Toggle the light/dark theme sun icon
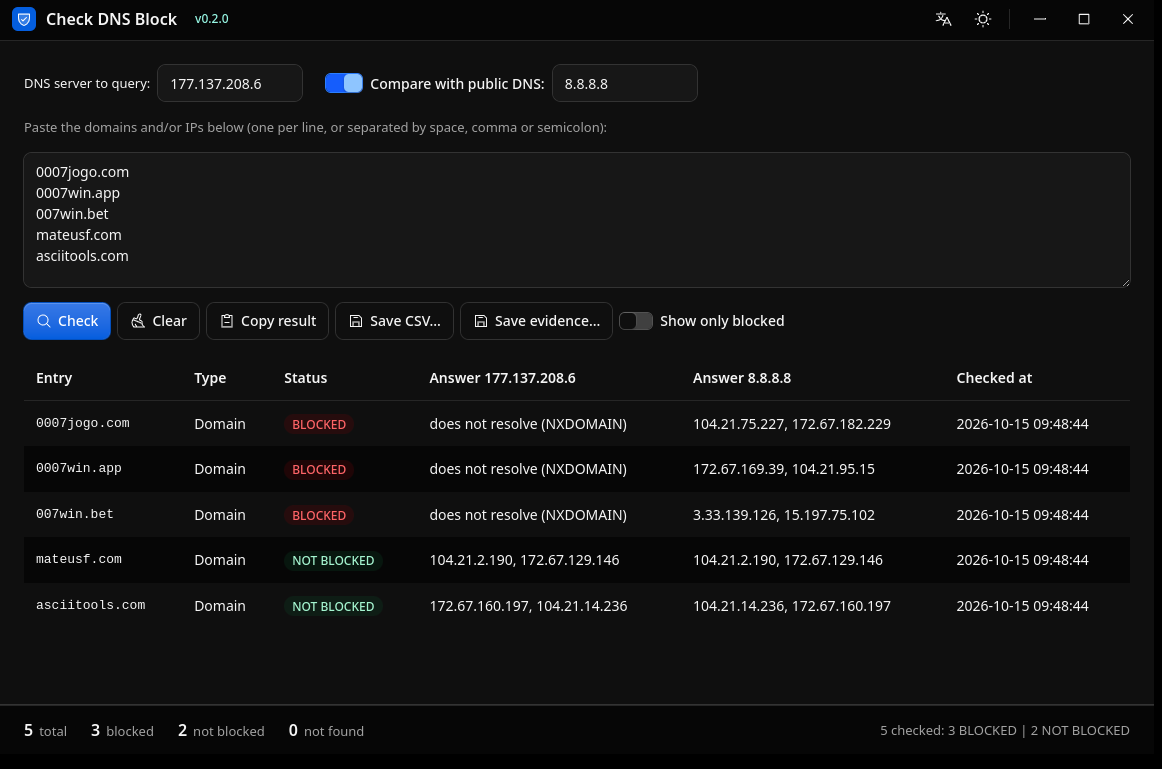The height and width of the screenshot is (769, 1162). (x=983, y=19)
